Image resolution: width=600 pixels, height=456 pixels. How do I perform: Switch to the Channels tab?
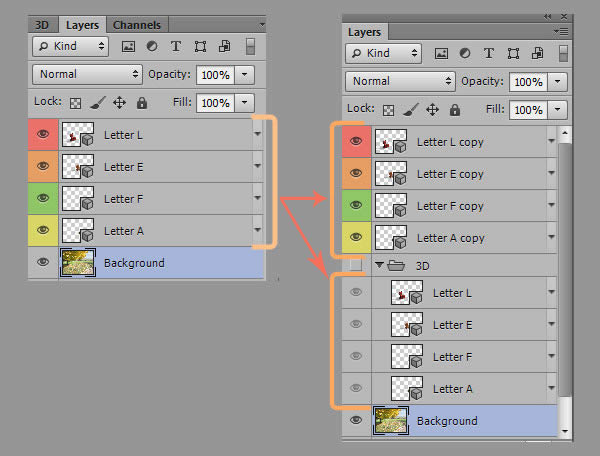[137, 24]
